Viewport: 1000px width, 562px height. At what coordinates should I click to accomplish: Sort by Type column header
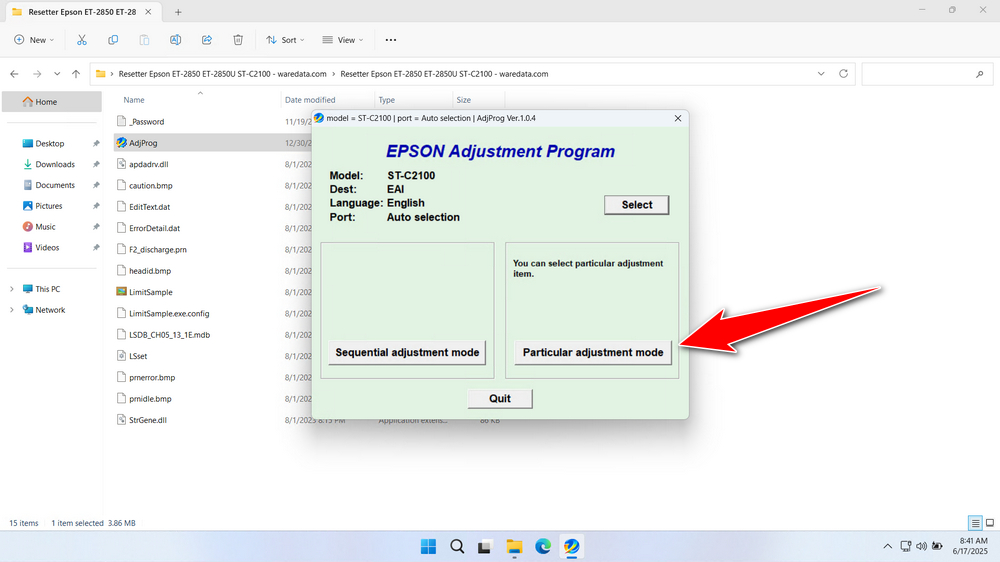386,100
